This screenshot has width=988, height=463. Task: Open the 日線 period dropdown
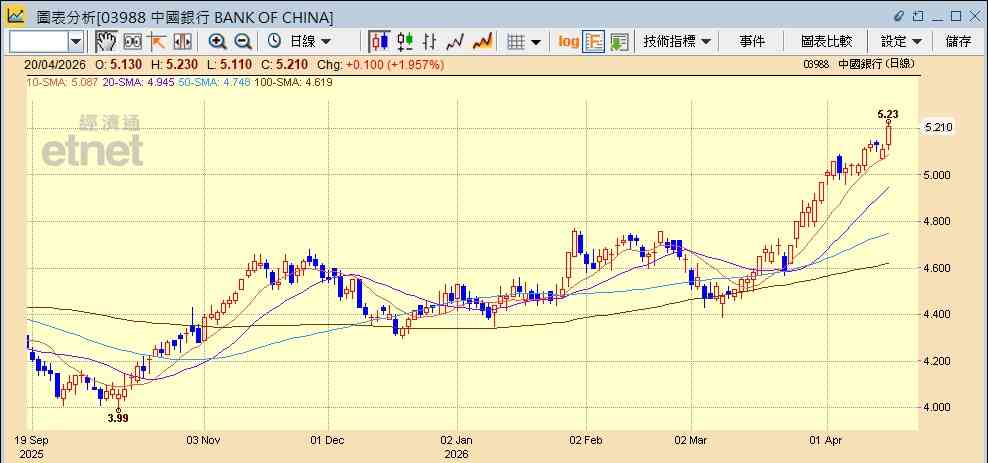pos(310,42)
